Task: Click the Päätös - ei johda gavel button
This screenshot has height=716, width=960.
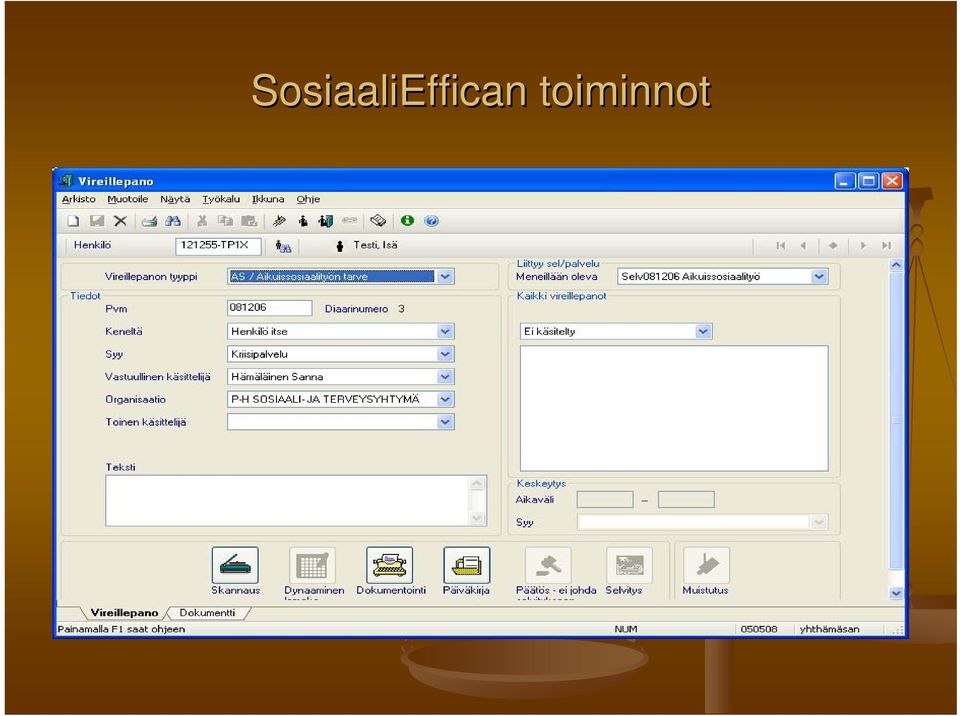Action: coord(549,565)
